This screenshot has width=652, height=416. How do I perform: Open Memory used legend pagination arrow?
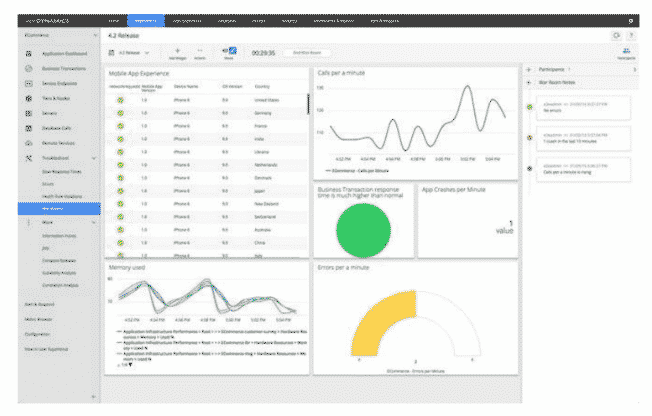130,365
